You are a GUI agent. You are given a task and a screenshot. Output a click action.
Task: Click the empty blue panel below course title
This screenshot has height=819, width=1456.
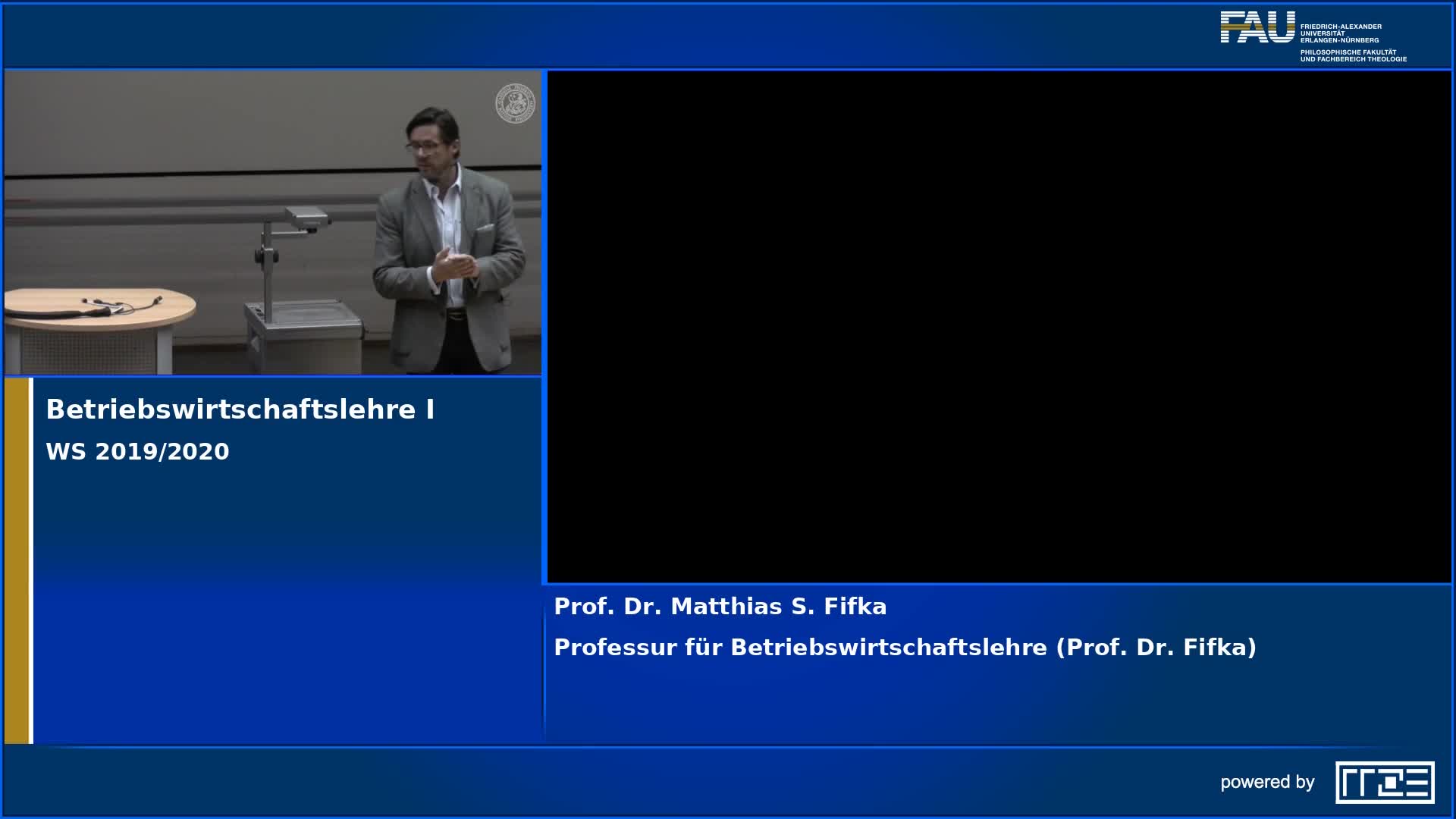(x=288, y=607)
